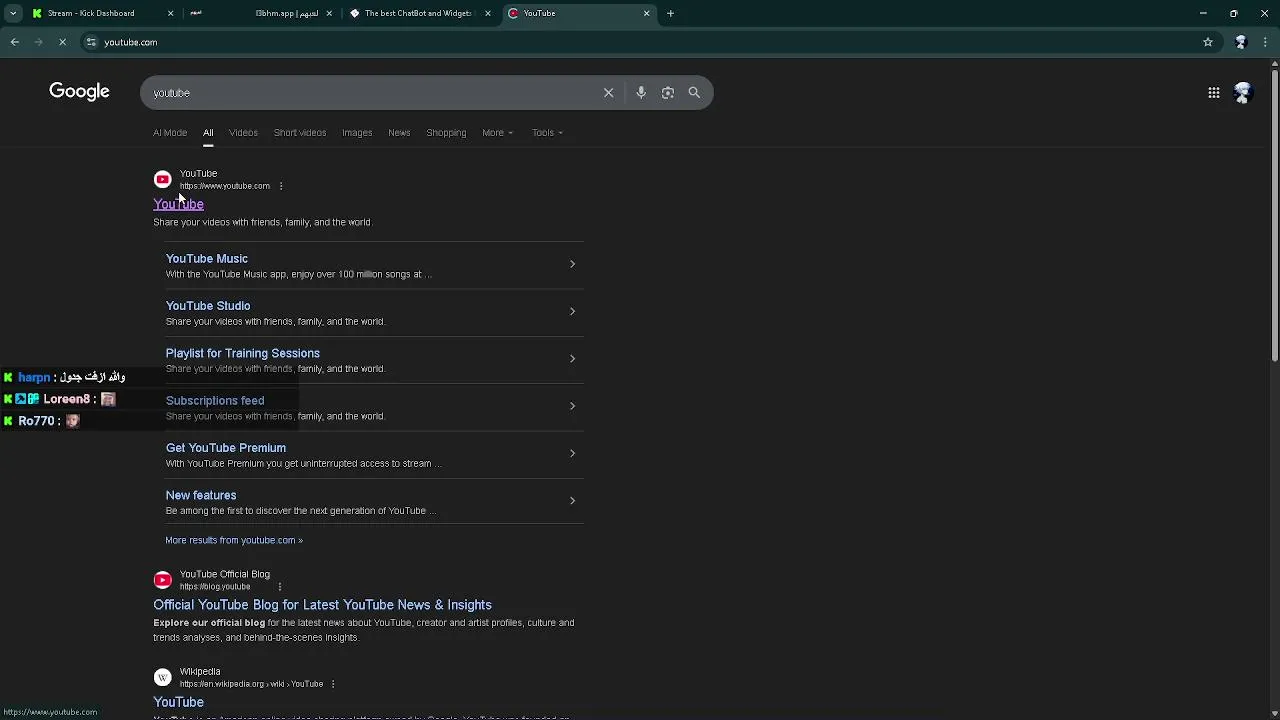This screenshot has height=720, width=1280.
Task: Open the YouTube Studio sitelink
Action: pos(208,305)
